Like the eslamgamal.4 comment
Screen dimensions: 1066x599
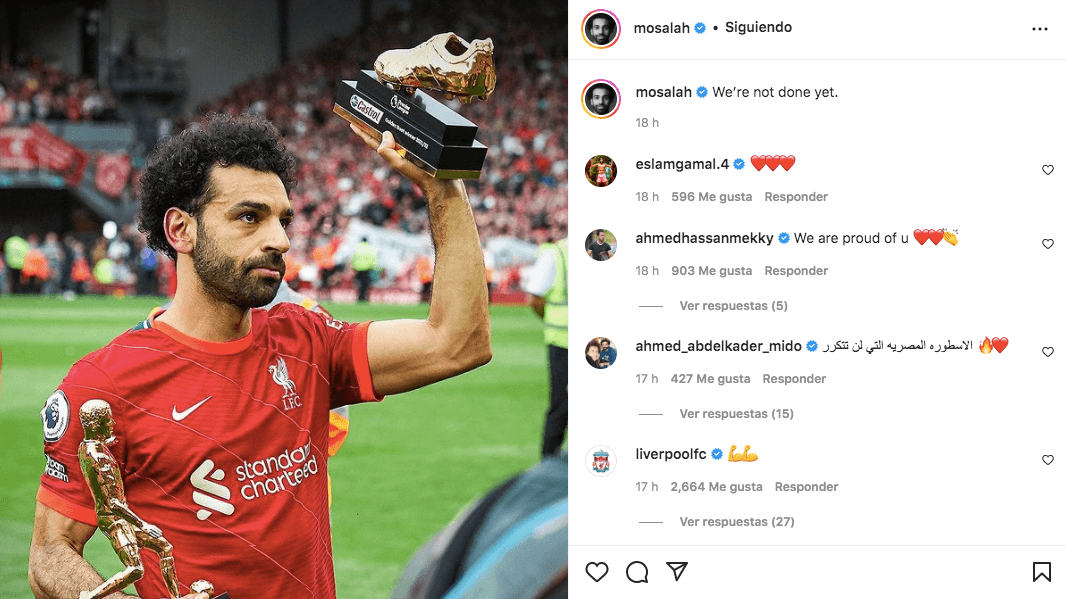click(x=1048, y=170)
